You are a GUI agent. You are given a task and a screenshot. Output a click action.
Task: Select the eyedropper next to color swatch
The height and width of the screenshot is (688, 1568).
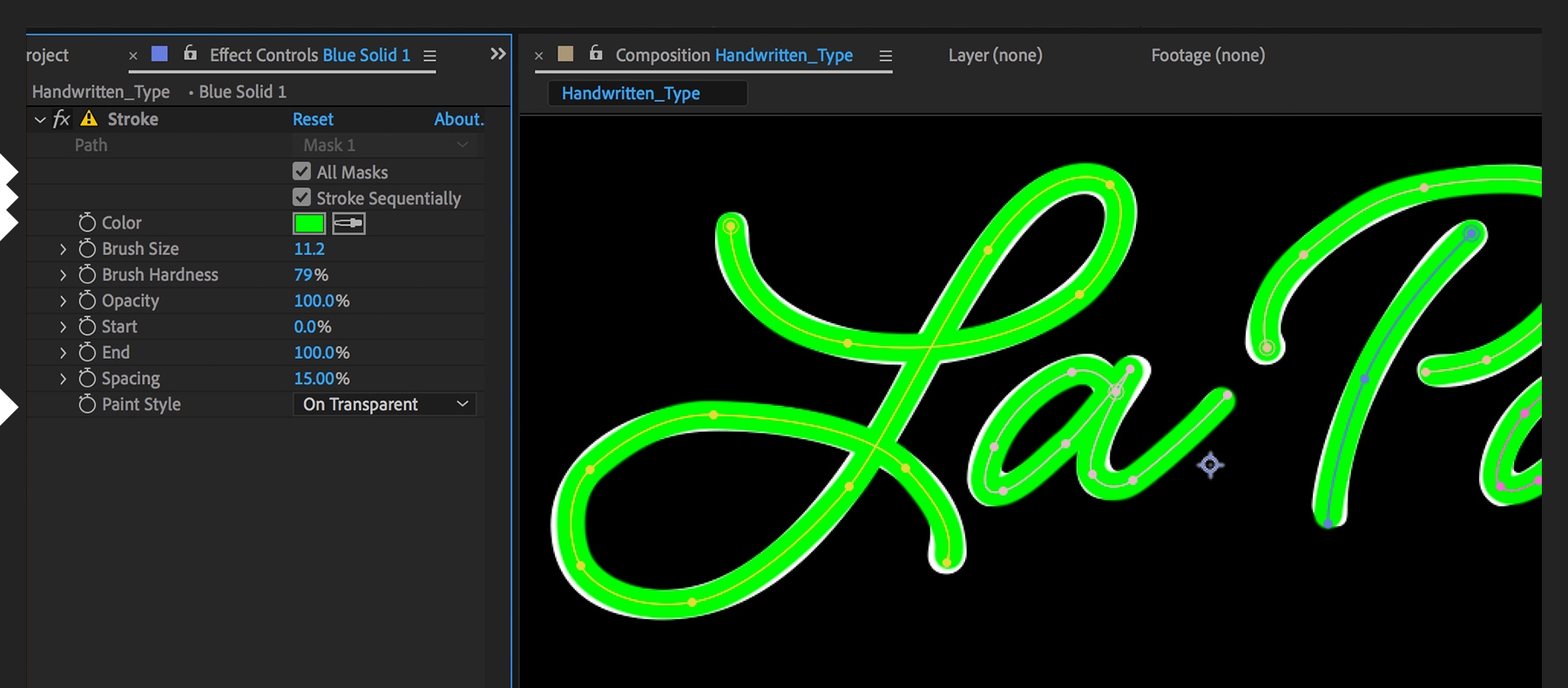click(x=348, y=223)
